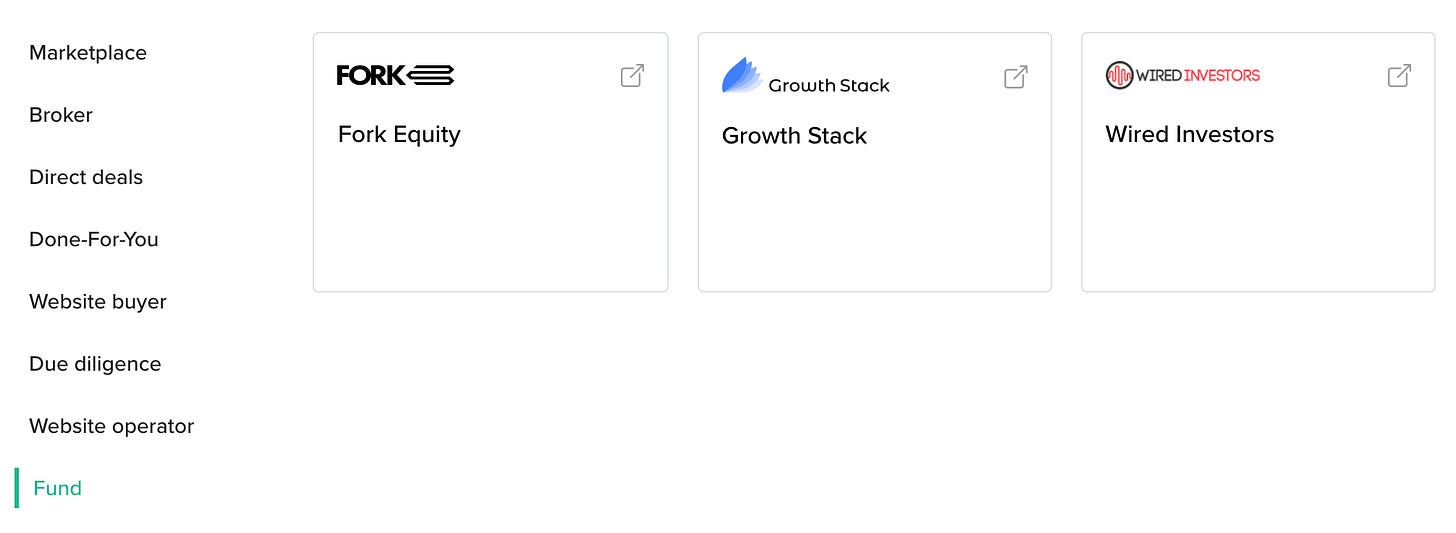Screen dimensions: 1456x533
Task: Go to Website buyer category
Action: coord(98,302)
